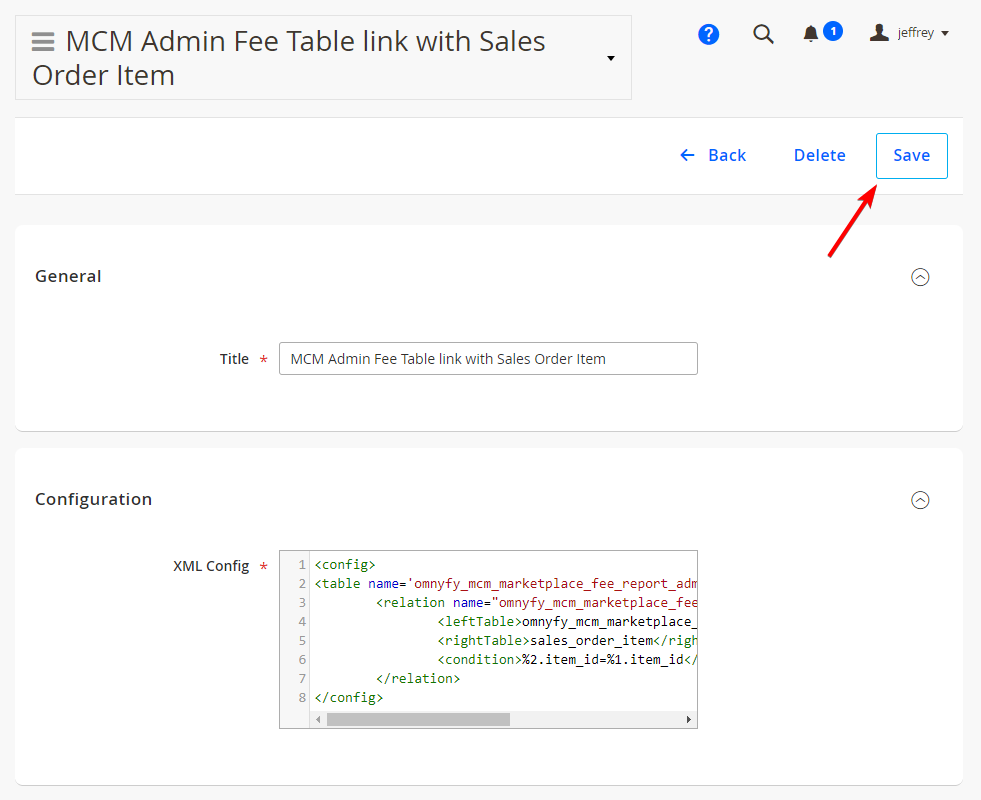The width and height of the screenshot is (981, 800).
Task: Click the XML editor scroll right arrow
Action: (688, 719)
